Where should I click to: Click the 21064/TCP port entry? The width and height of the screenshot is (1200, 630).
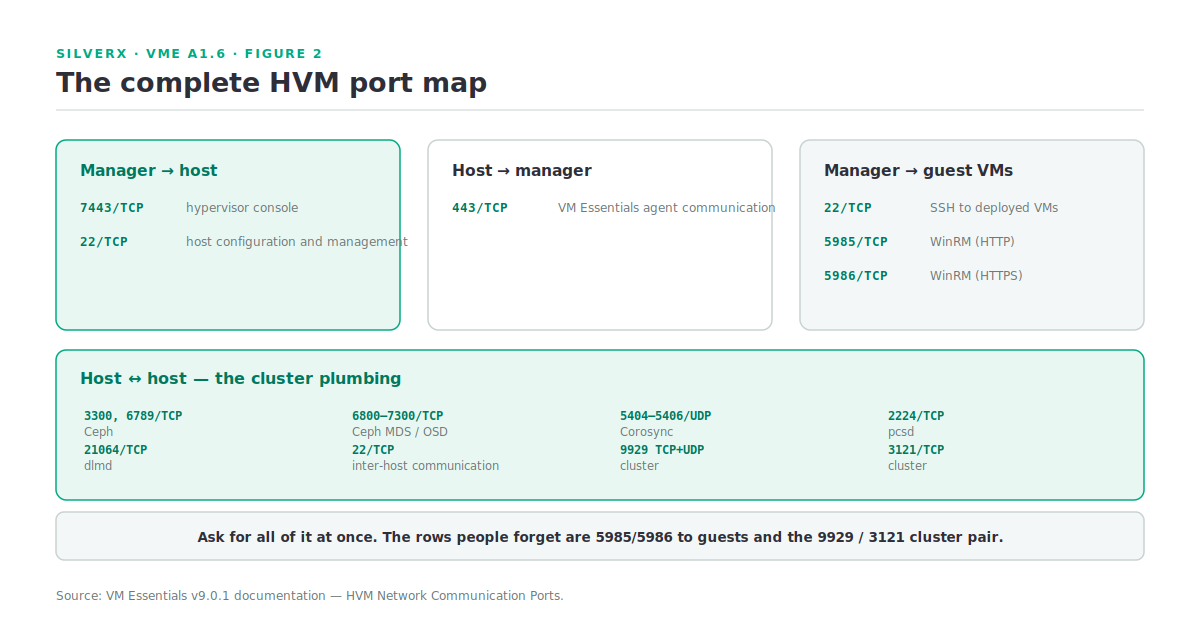pyautogui.click(x=116, y=450)
